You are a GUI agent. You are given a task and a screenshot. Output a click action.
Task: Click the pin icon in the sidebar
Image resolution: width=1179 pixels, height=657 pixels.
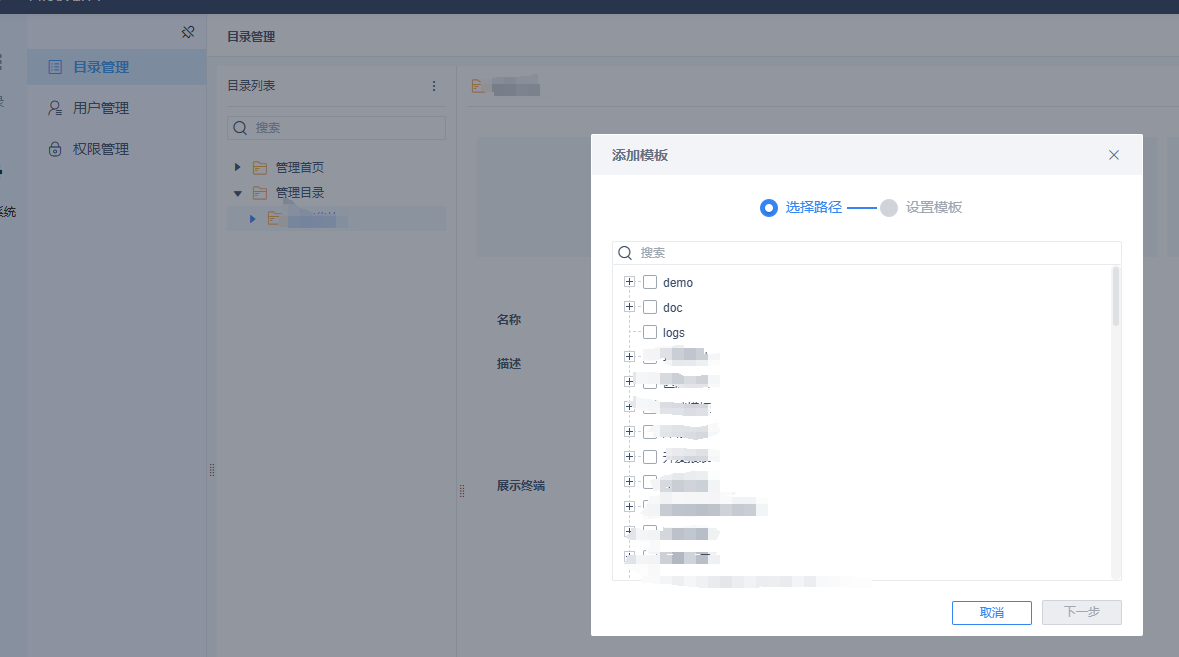188,32
